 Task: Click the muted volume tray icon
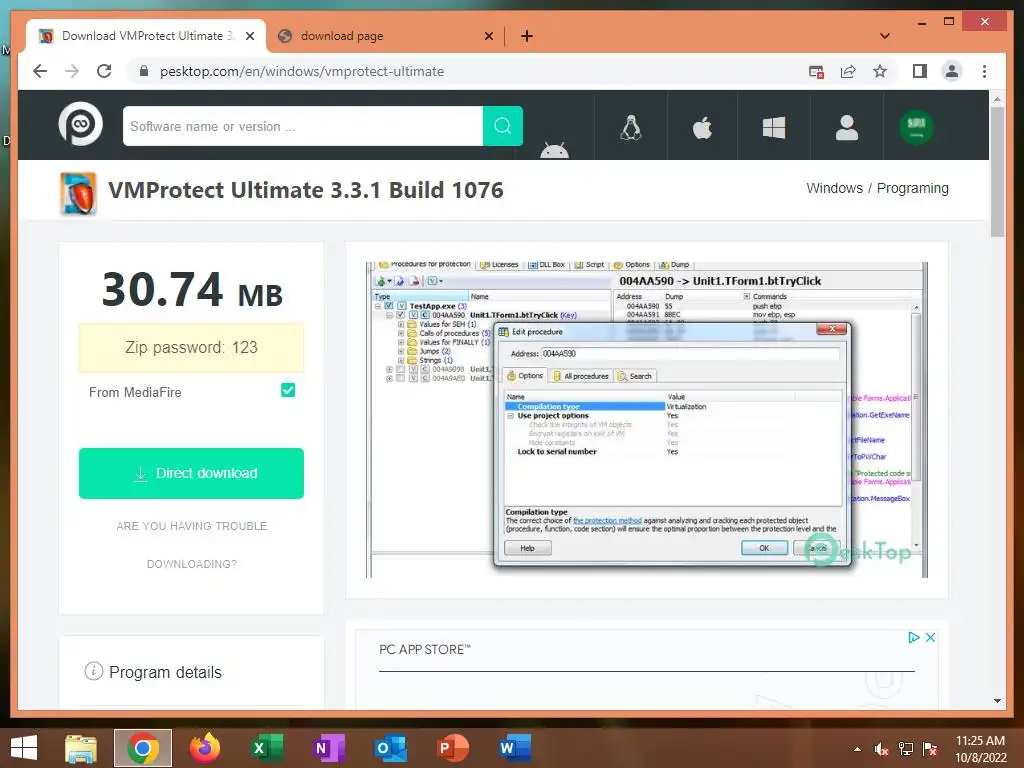pos(881,749)
